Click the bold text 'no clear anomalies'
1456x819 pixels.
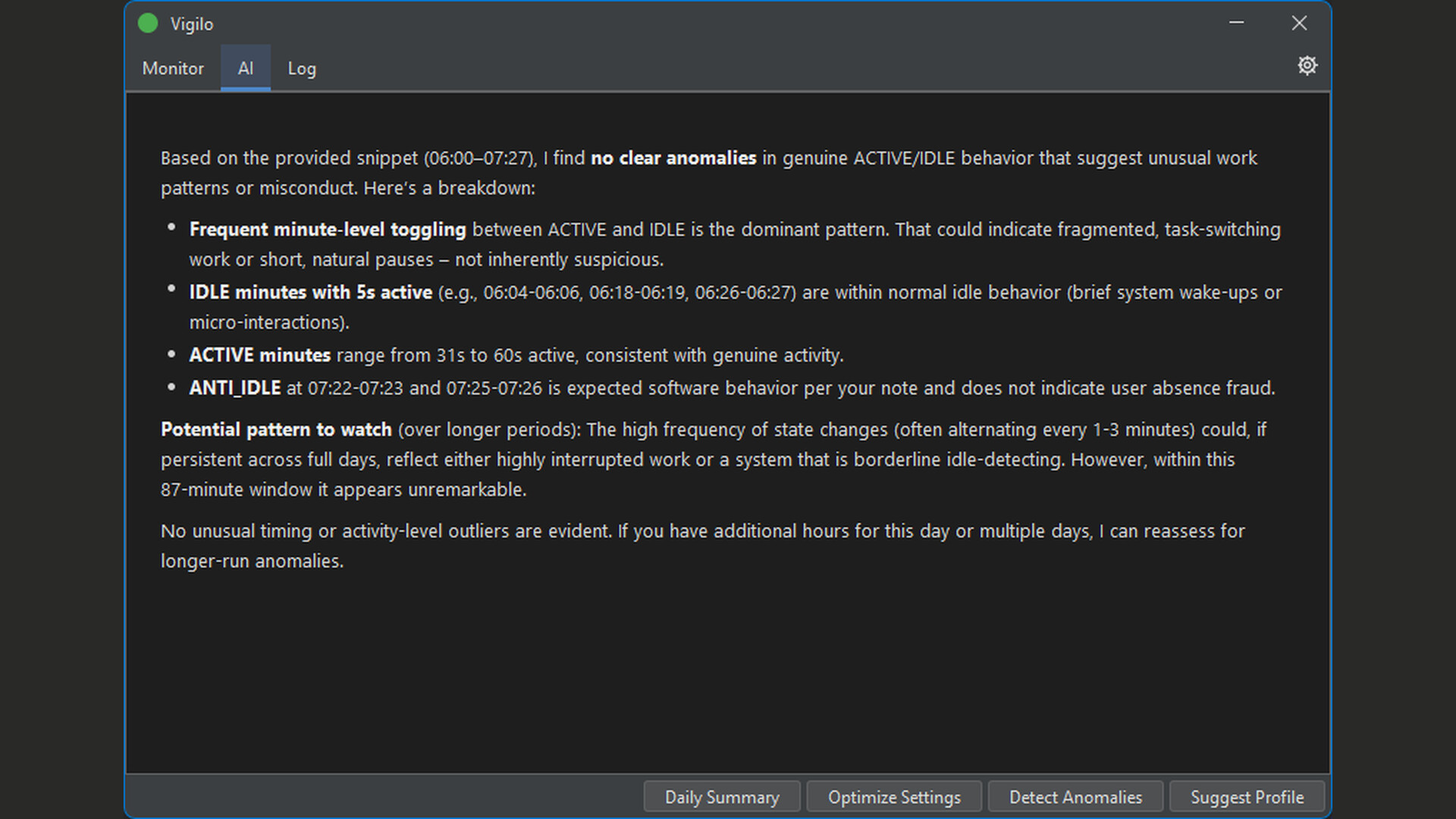673,158
